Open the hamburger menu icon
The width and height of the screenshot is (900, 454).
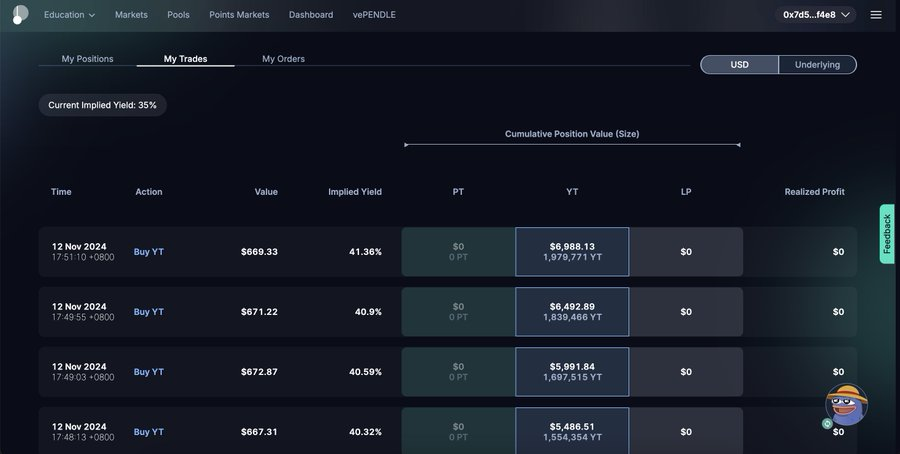tap(876, 15)
